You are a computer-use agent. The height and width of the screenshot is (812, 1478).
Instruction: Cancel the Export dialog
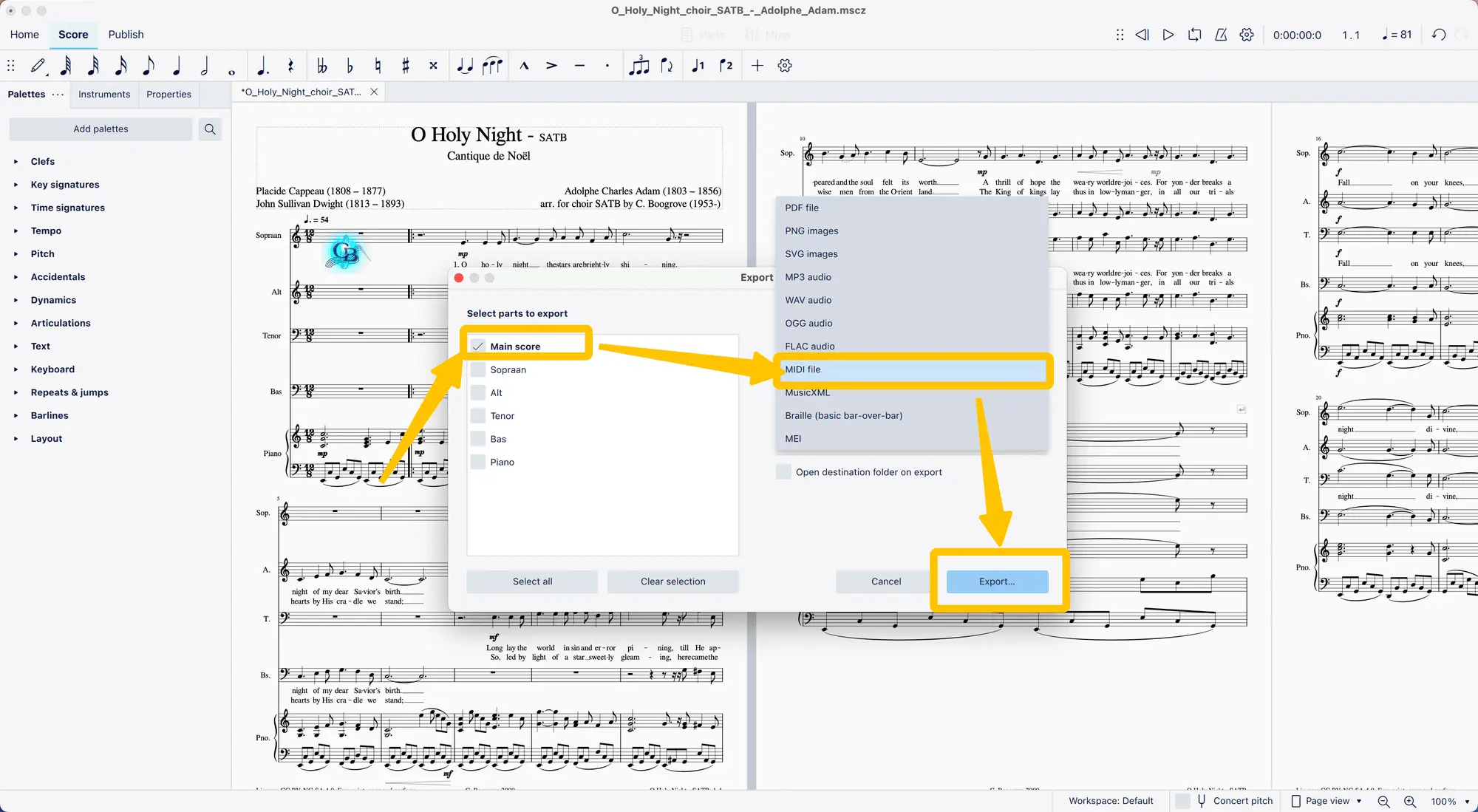[x=886, y=581]
